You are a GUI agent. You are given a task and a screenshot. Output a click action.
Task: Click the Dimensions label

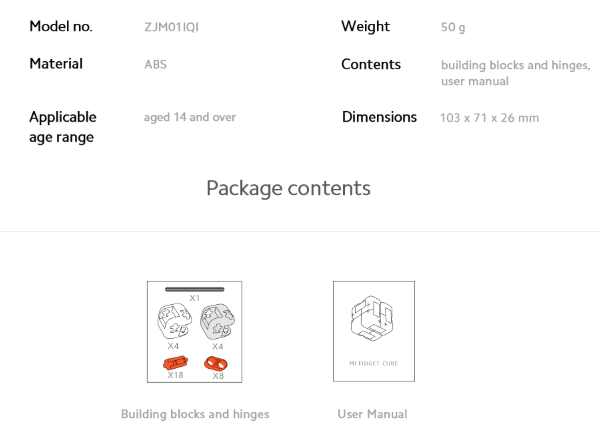pos(379,117)
